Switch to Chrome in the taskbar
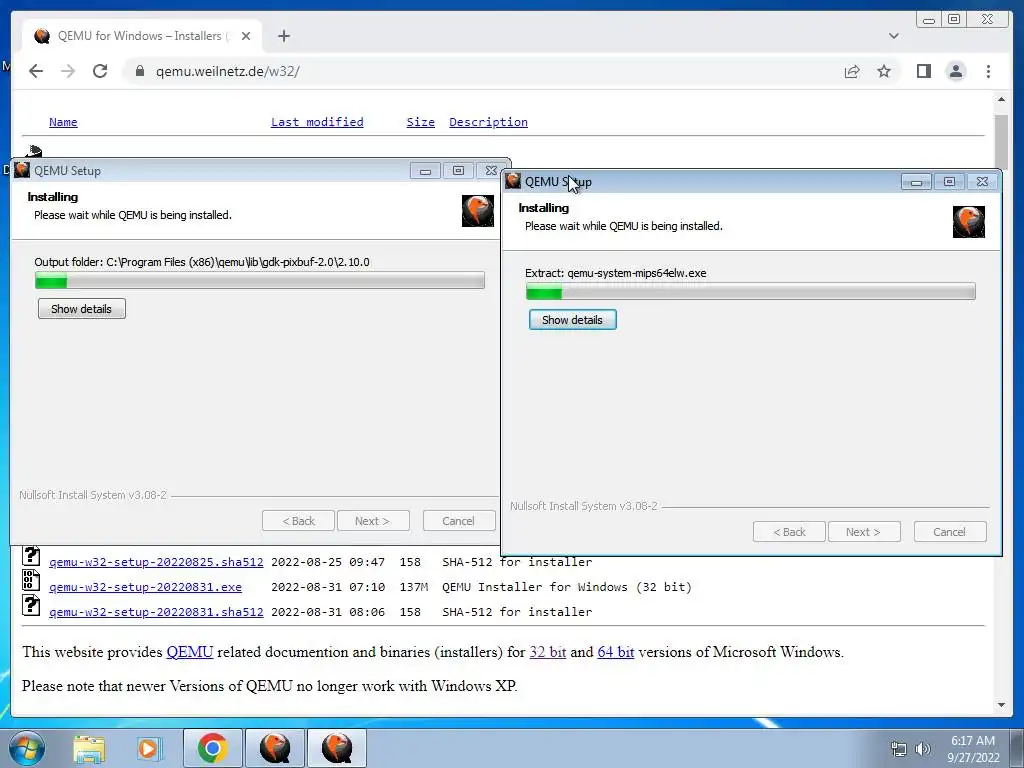The image size is (1024, 768). [x=212, y=748]
